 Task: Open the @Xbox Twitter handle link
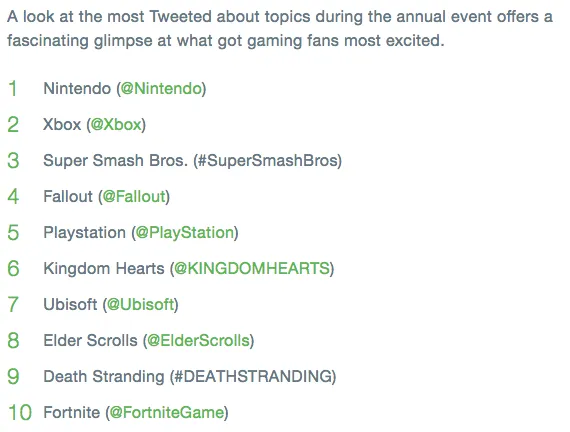(x=116, y=124)
